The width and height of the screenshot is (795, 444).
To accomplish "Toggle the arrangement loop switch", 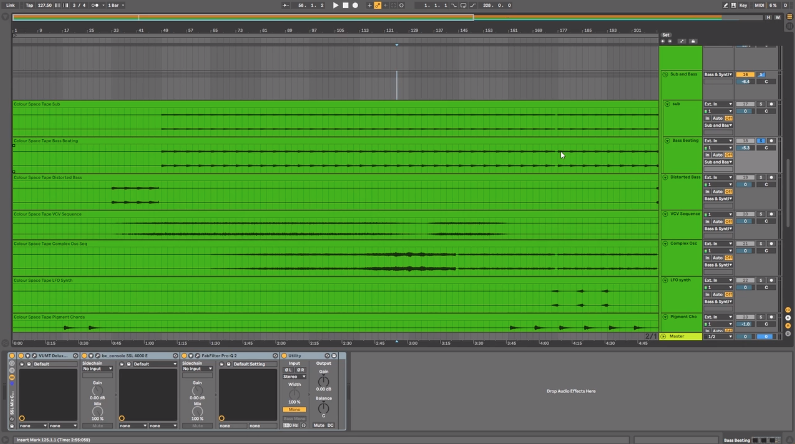I will 463,5.
